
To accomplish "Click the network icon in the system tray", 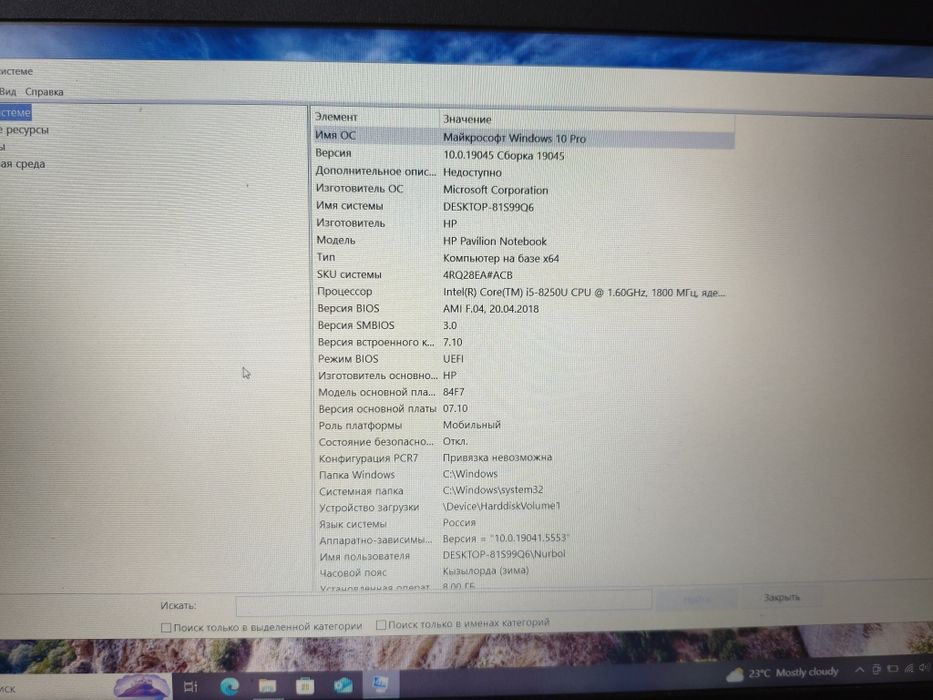I will click(909, 668).
